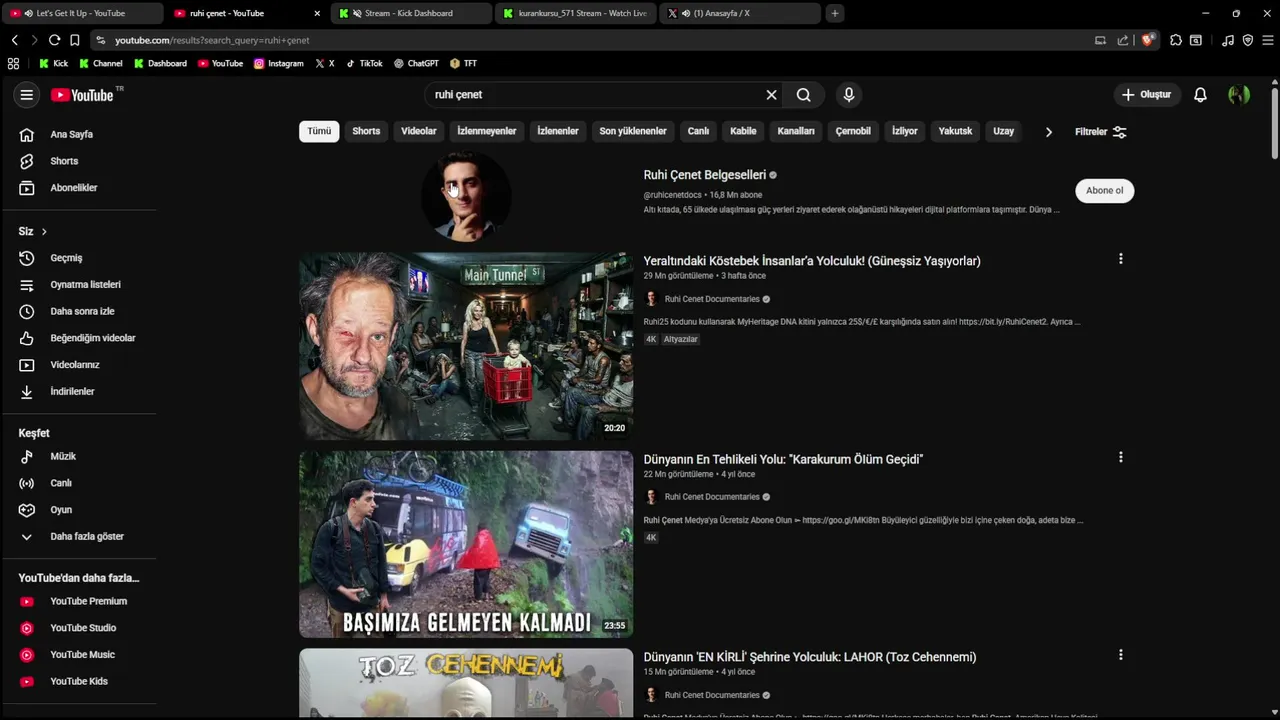Open Yeraltındaki Köstebek İnsanlar video title
The image size is (1280, 720).
coord(812,261)
